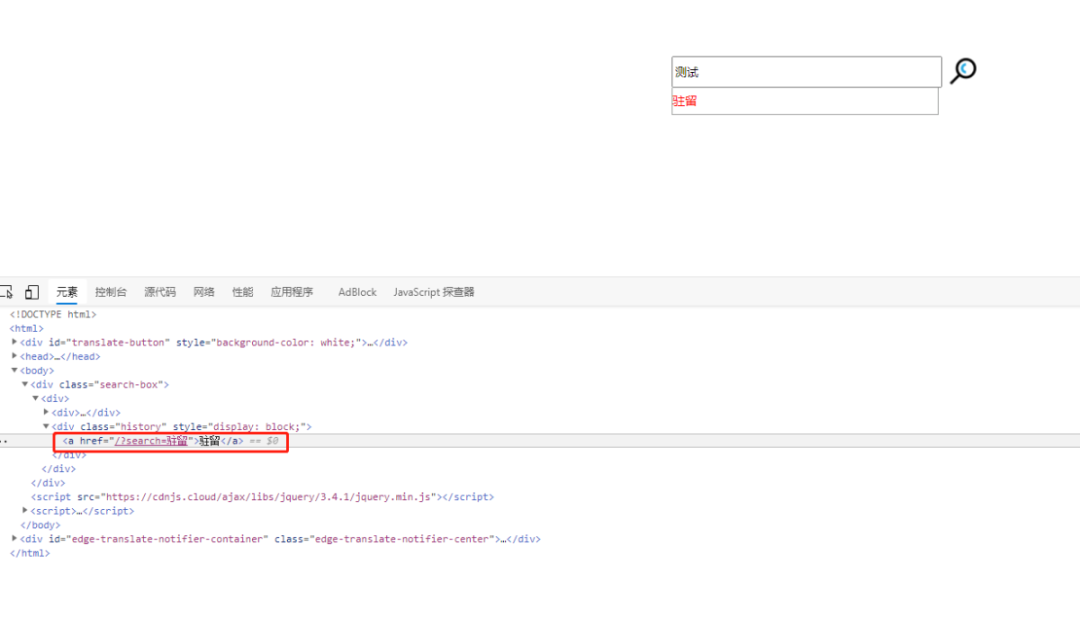1080x617 pixels.
Task: Open the red 驻留 history link
Action: [x=685, y=101]
